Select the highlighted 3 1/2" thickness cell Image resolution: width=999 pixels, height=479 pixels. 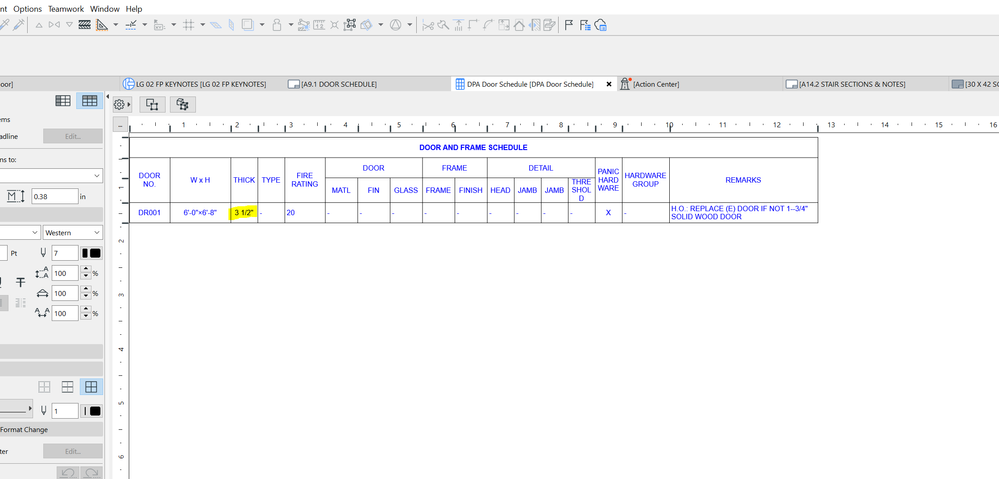244,213
